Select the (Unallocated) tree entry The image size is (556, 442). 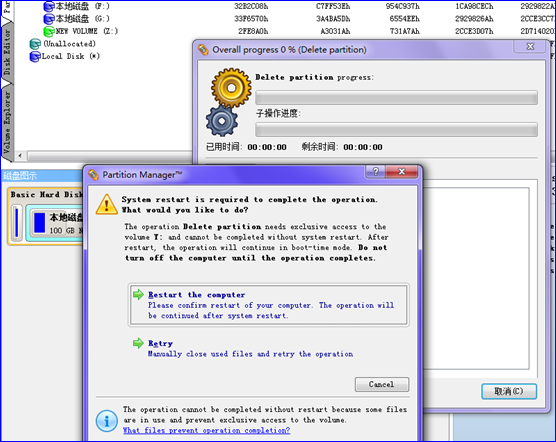tap(70, 44)
